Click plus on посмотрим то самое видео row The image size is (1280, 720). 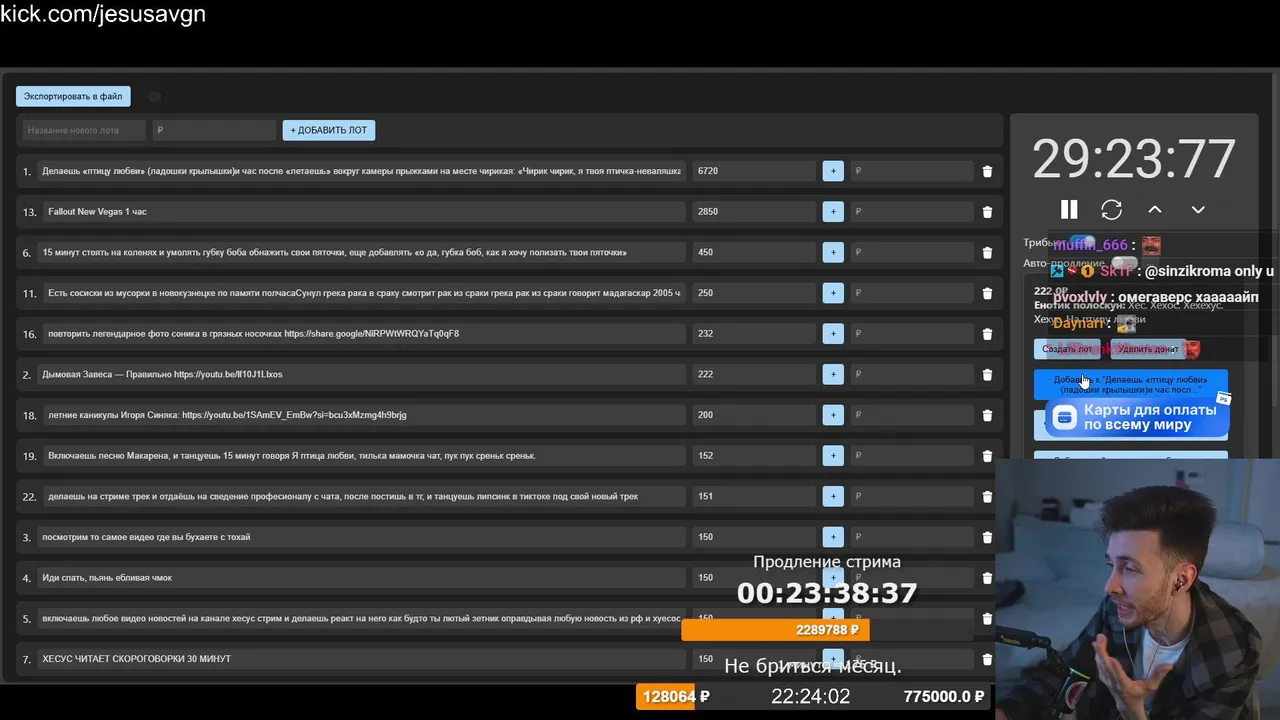(x=833, y=537)
